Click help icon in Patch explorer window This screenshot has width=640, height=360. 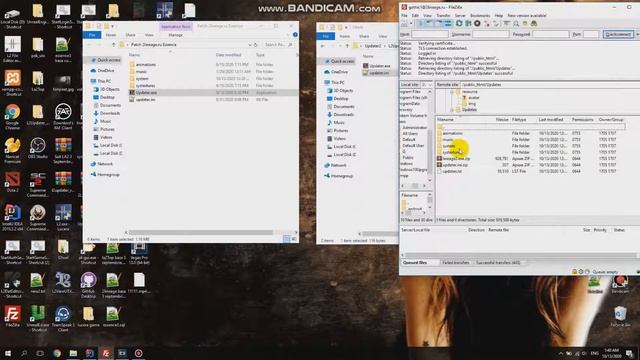(x=295, y=35)
